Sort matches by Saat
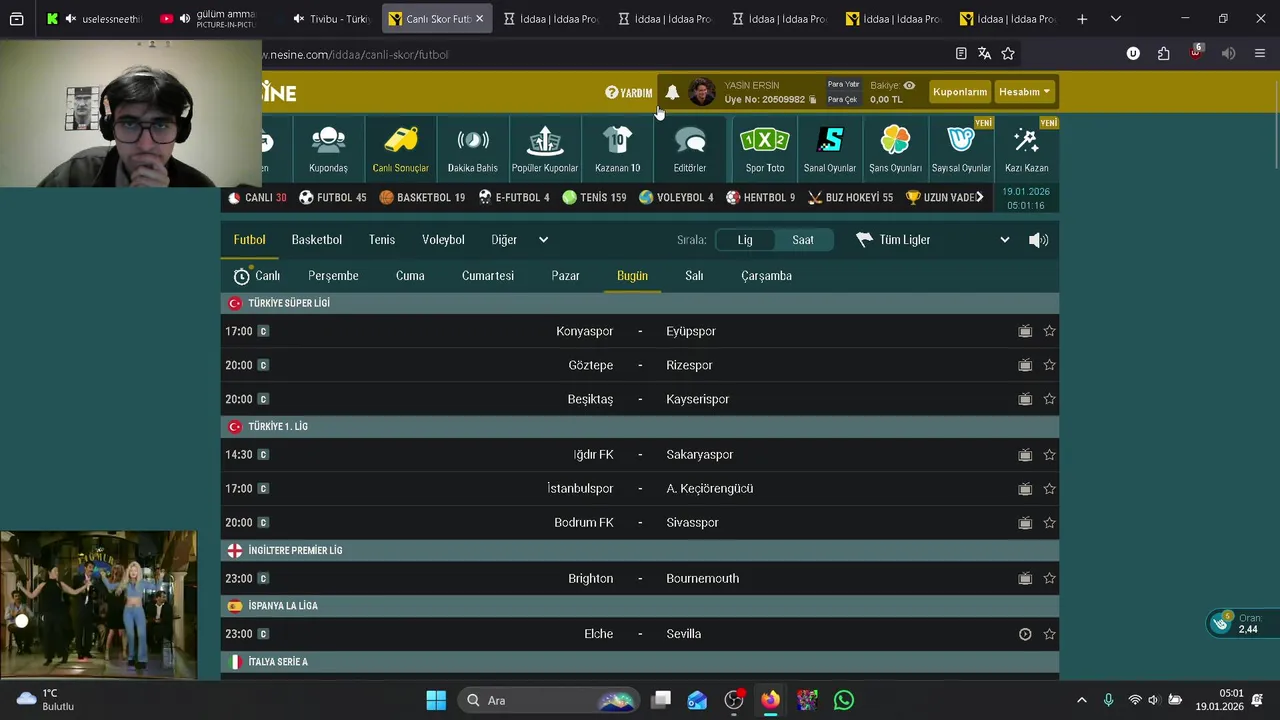 (803, 240)
